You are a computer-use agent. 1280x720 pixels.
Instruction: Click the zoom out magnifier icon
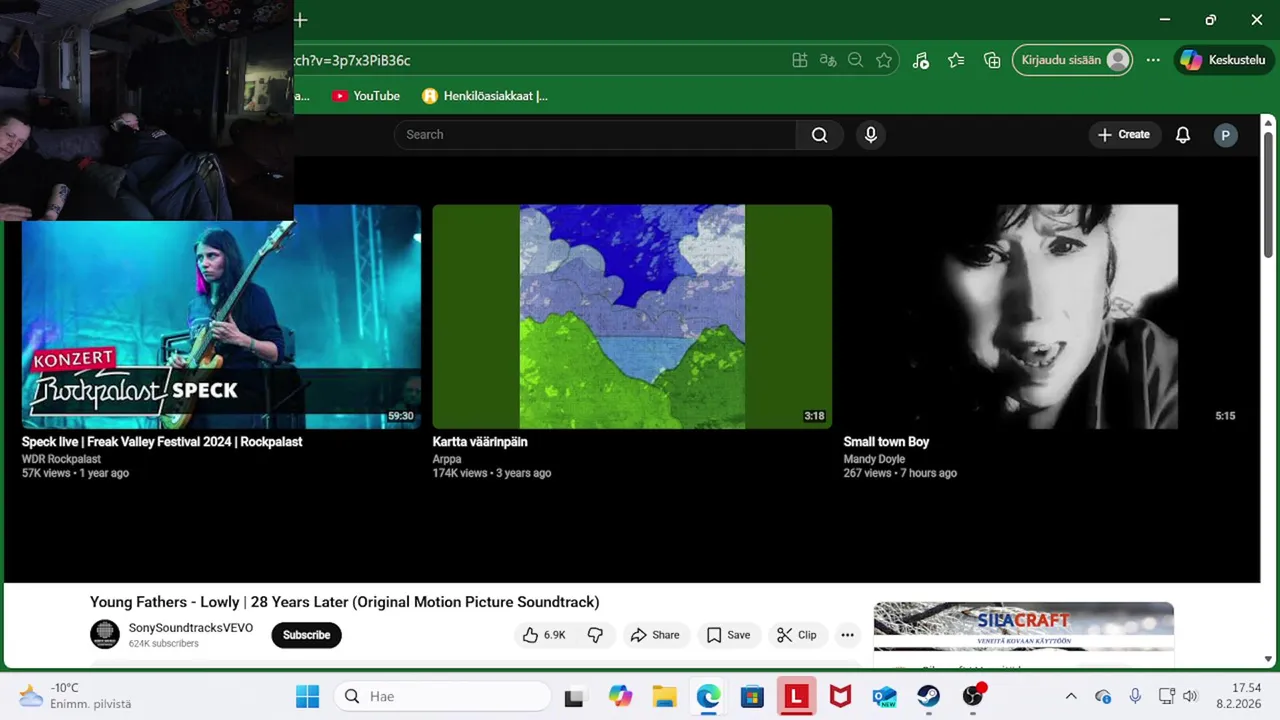click(x=856, y=60)
